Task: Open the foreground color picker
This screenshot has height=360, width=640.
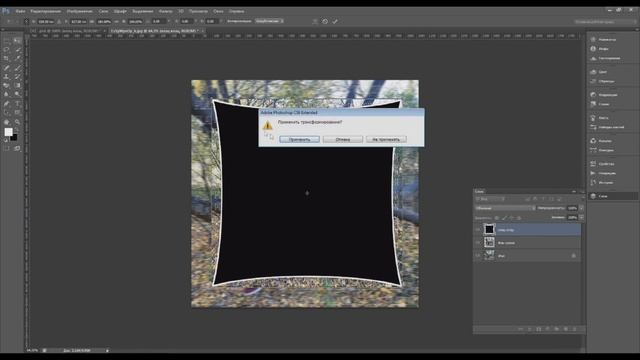Action: pos(8,132)
